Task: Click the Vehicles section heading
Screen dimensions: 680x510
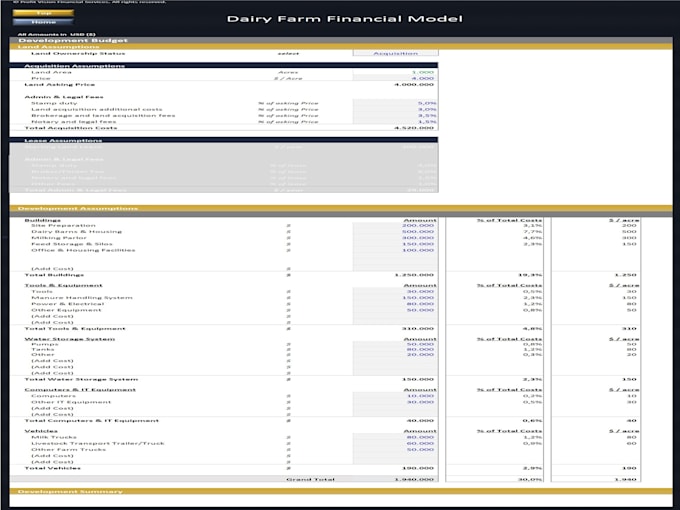Action: [x=41, y=431]
